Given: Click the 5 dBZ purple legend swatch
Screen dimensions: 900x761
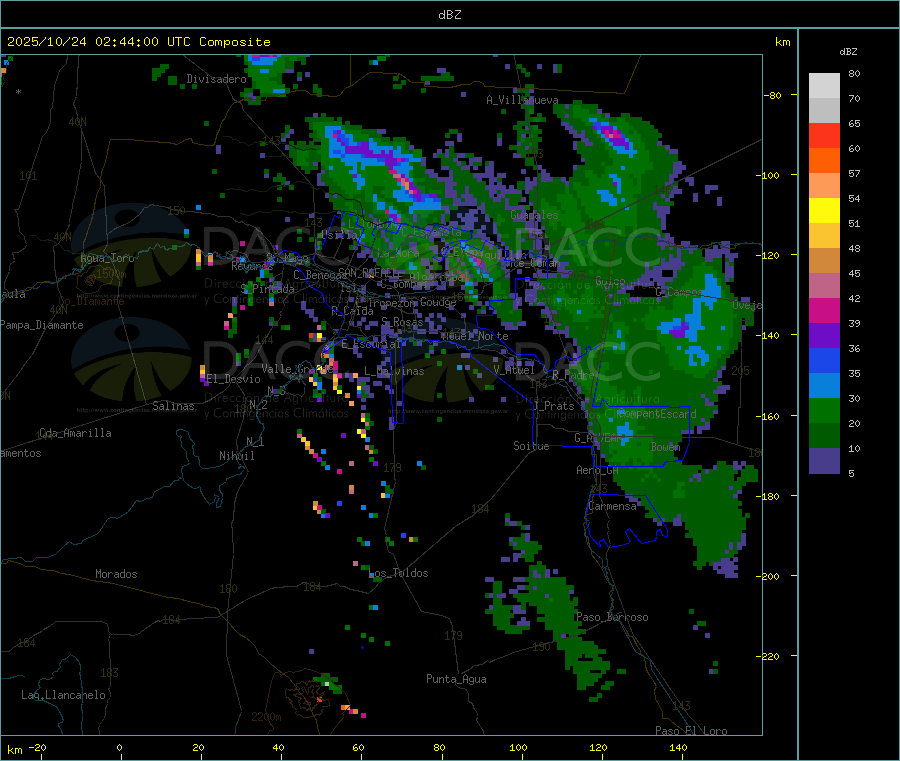Looking at the screenshot, I should tap(824, 461).
